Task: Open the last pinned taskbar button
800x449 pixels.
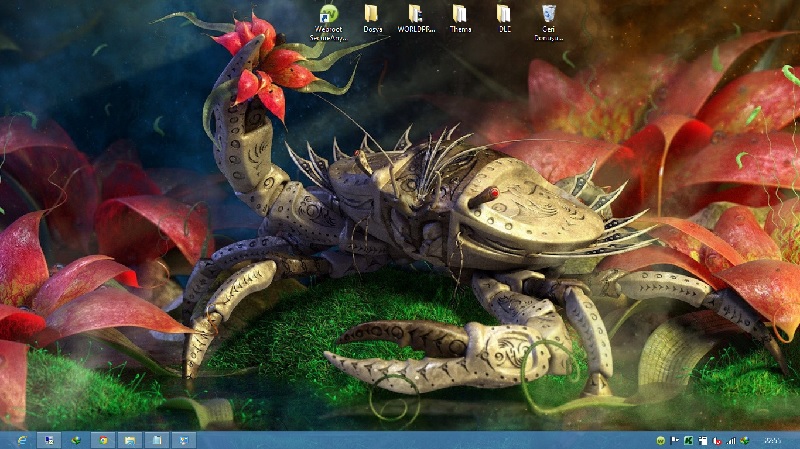Action: (x=183, y=440)
